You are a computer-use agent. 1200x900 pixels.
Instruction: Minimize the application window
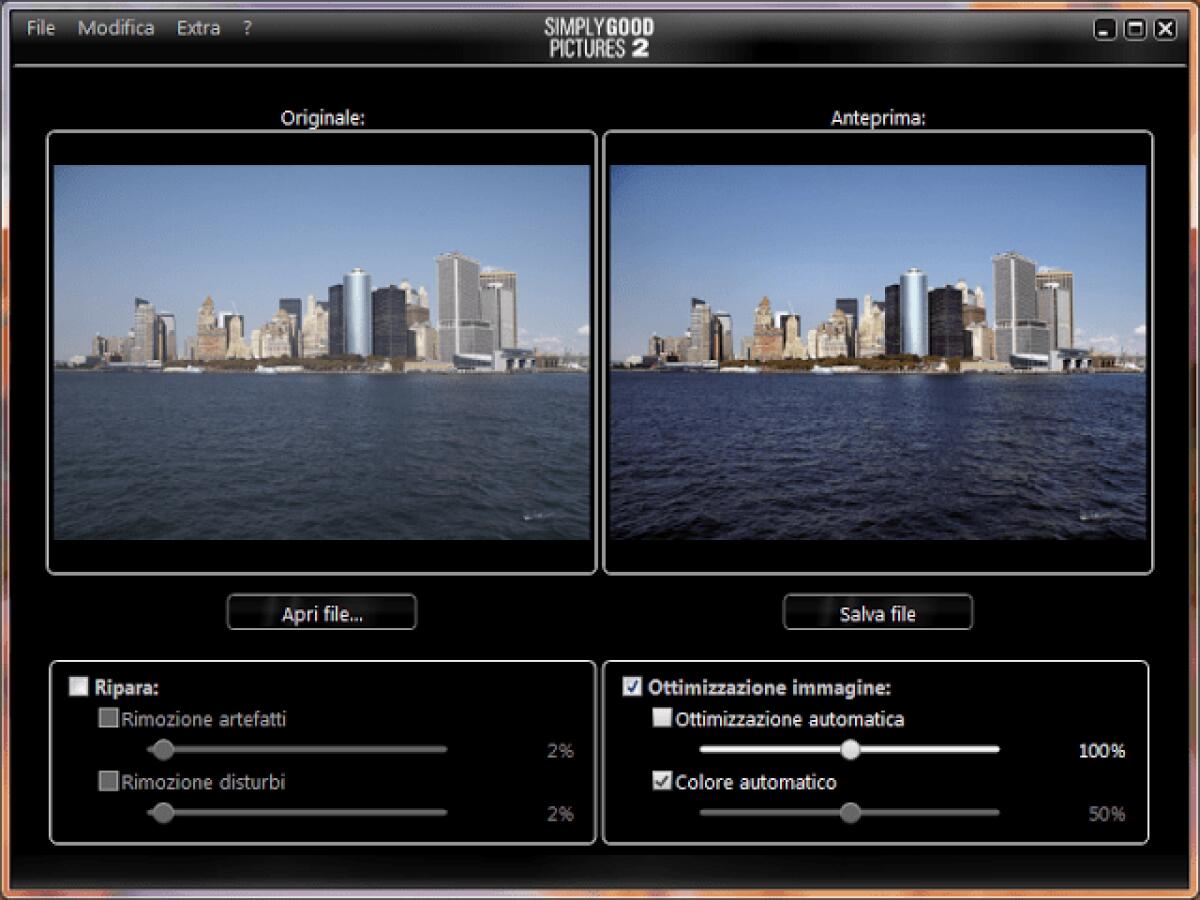pyautogui.click(x=1105, y=29)
